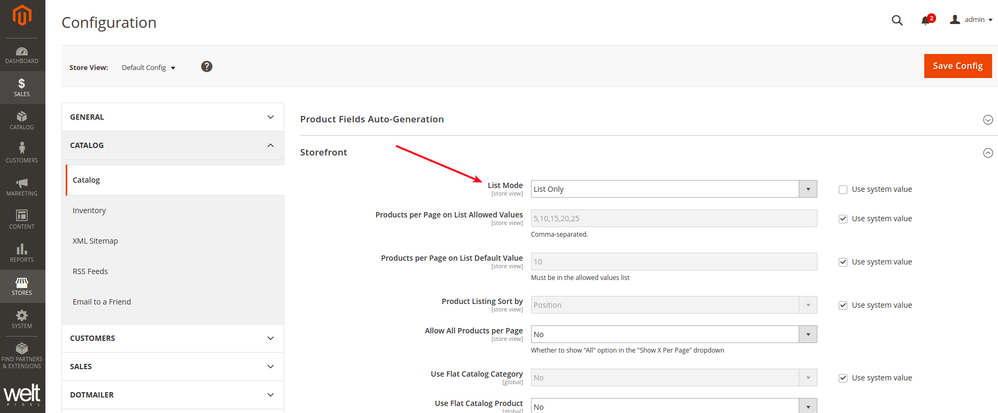The image size is (998, 413).
Task: Open the Reports bar chart icon
Action: coord(22,252)
